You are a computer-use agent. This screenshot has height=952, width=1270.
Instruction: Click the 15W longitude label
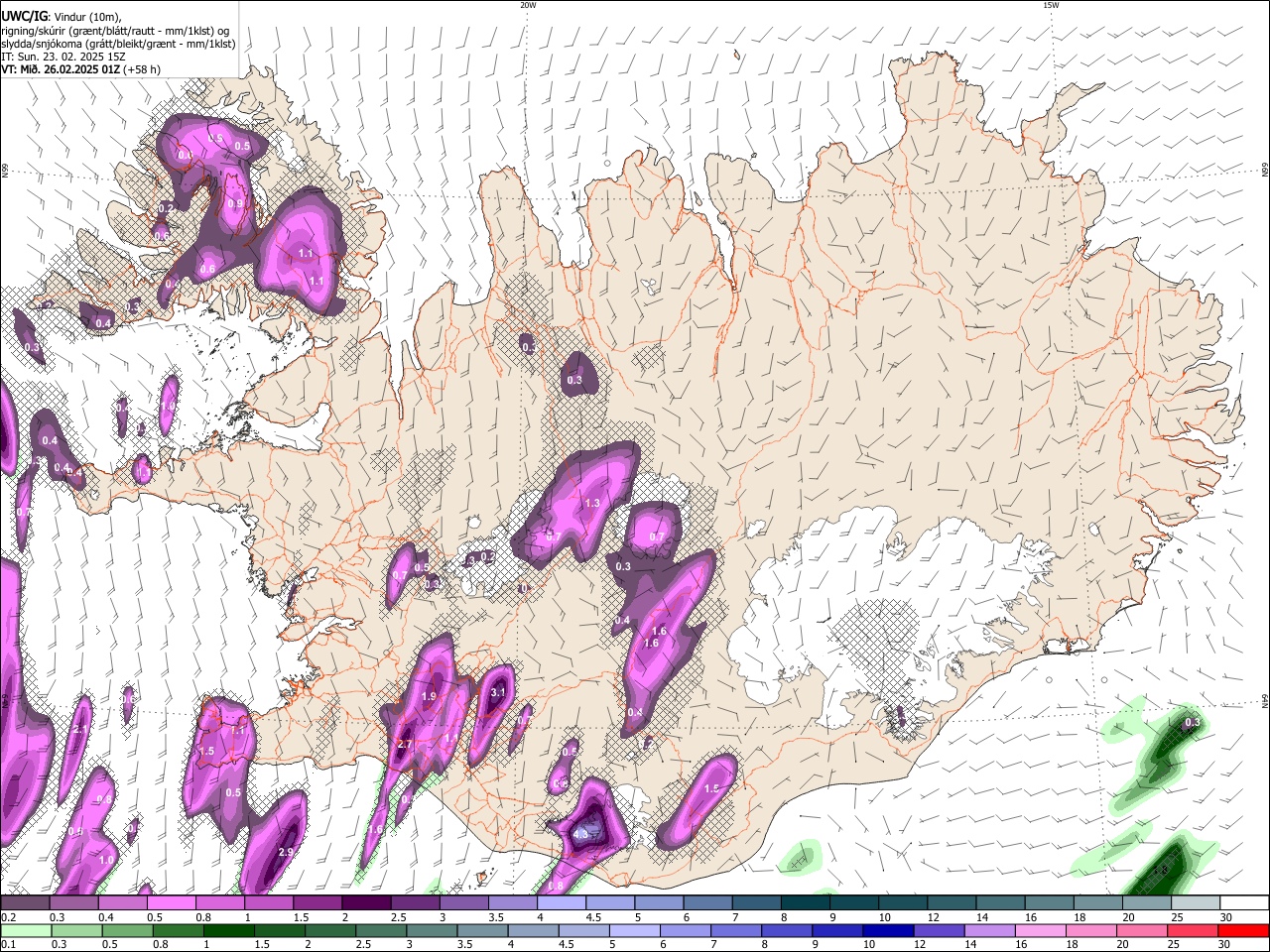(x=1051, y=5)
